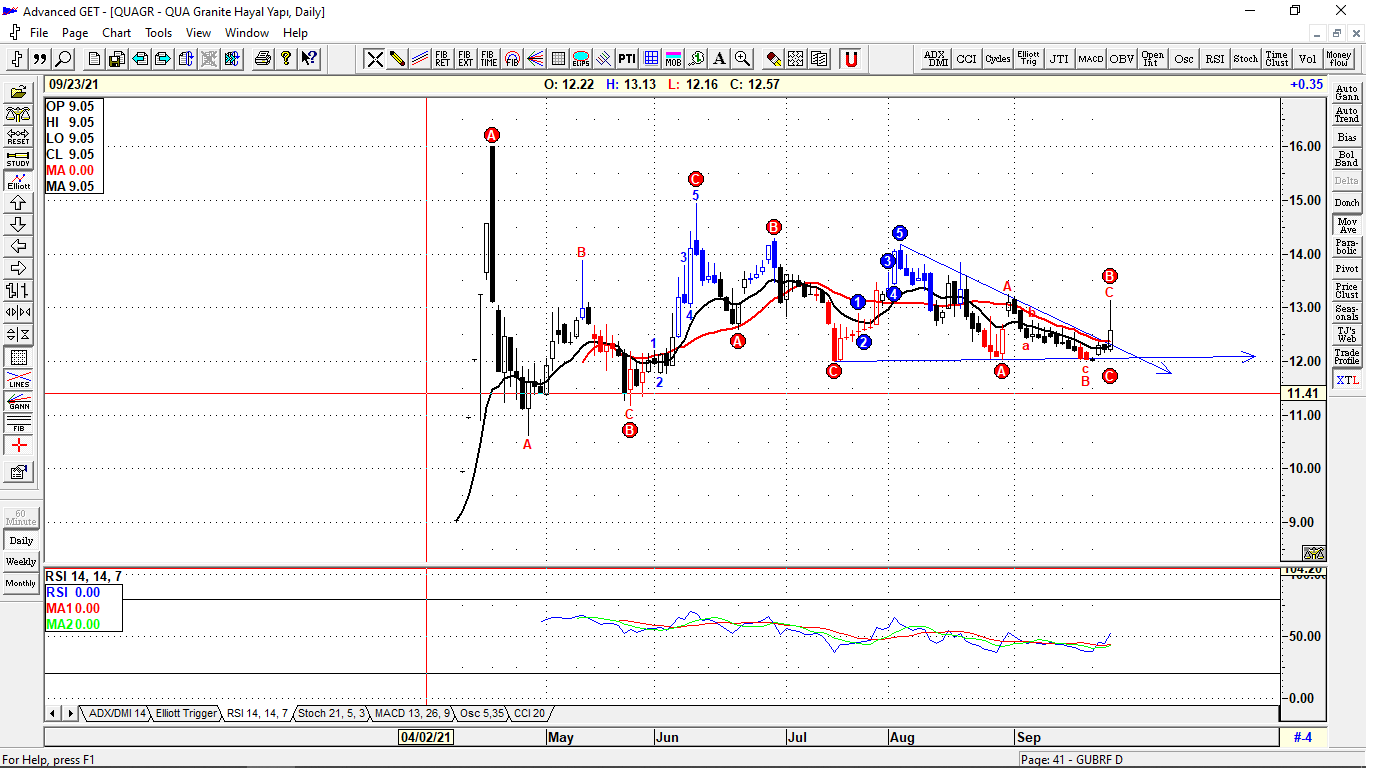This screenshot has width=1380, height=768.
Task: Open TJ's Web on the right panel
Action: (x=1347, y=334)
